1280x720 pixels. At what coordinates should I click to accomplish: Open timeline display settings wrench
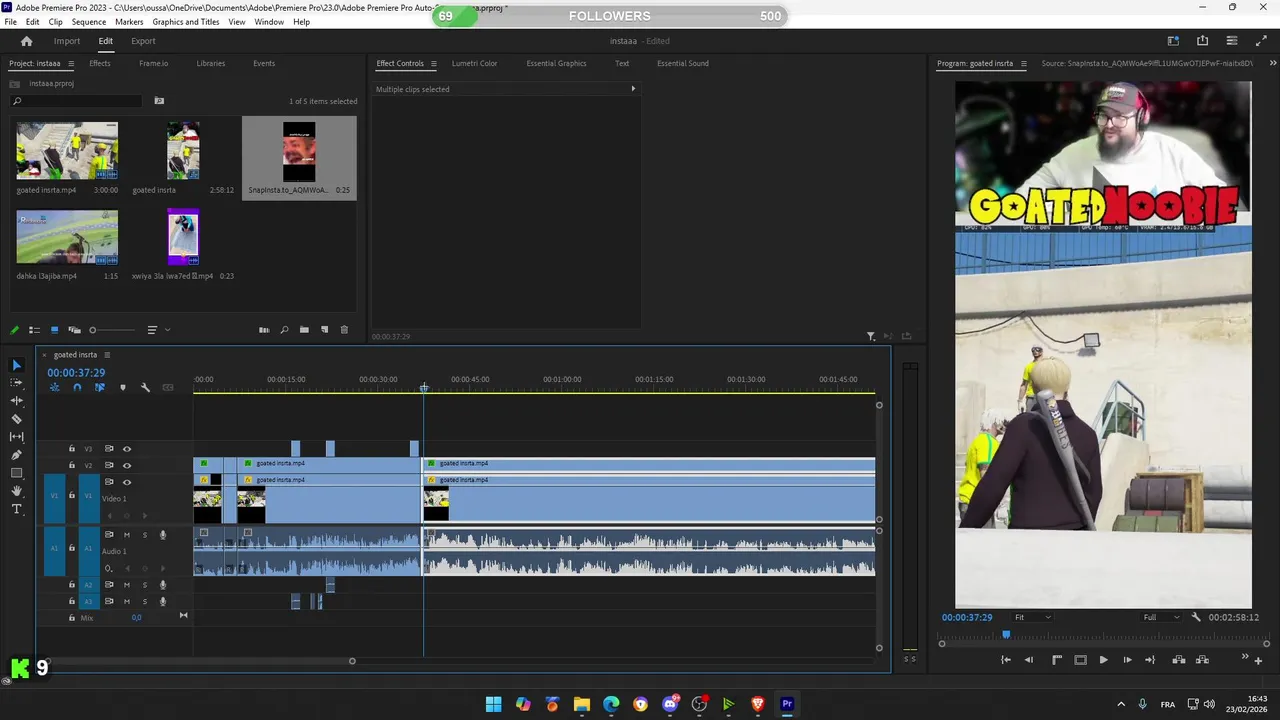click(x=145, y=387)
